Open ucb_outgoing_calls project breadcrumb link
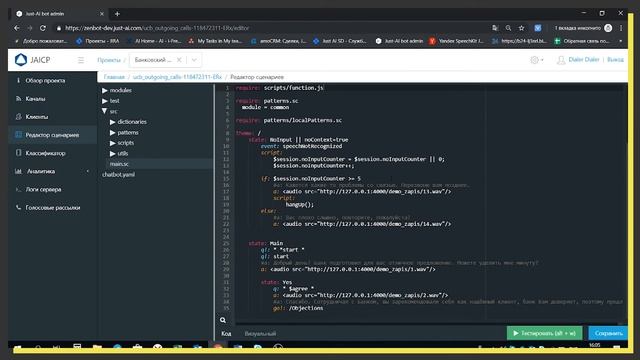Viewport: 640px width, 360px height. coord(177,77)
